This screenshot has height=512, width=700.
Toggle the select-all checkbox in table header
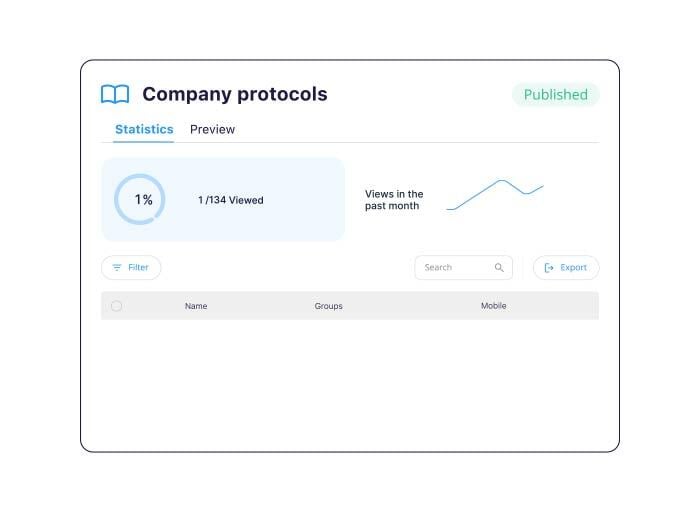click(116, 306)
